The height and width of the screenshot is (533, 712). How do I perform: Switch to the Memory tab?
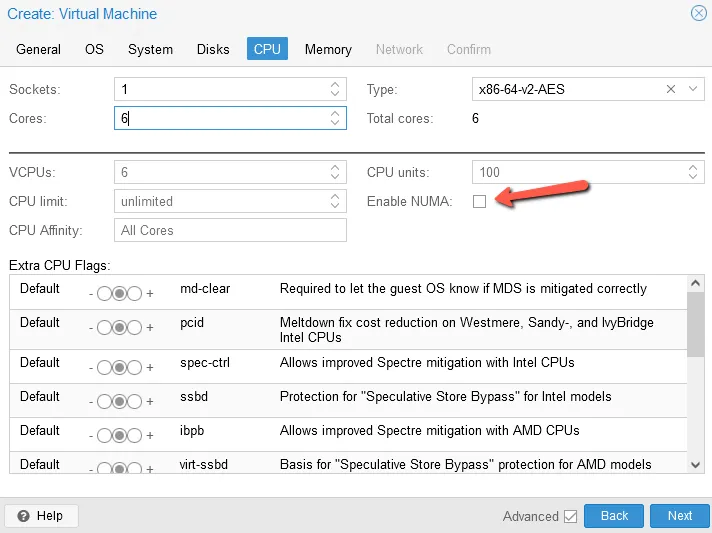point(328,49)
